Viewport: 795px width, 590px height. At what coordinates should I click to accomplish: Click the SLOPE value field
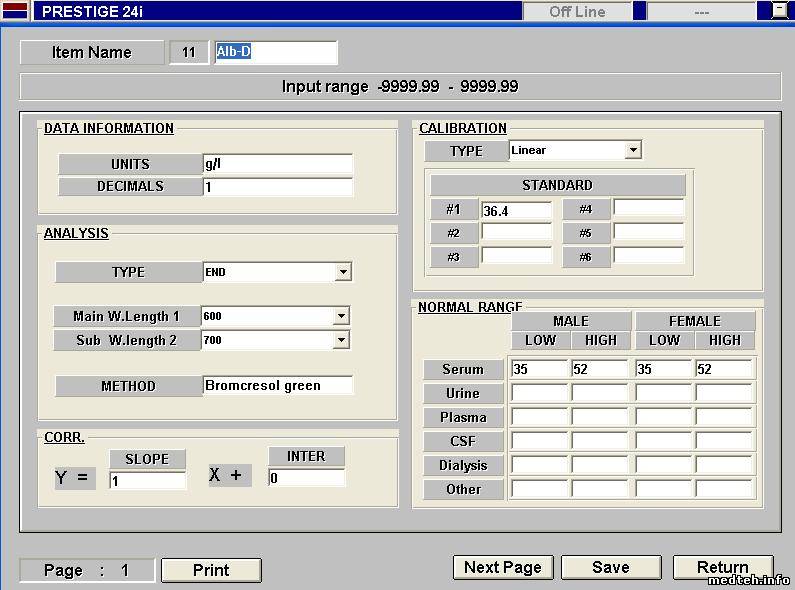[x=147, y=481]
